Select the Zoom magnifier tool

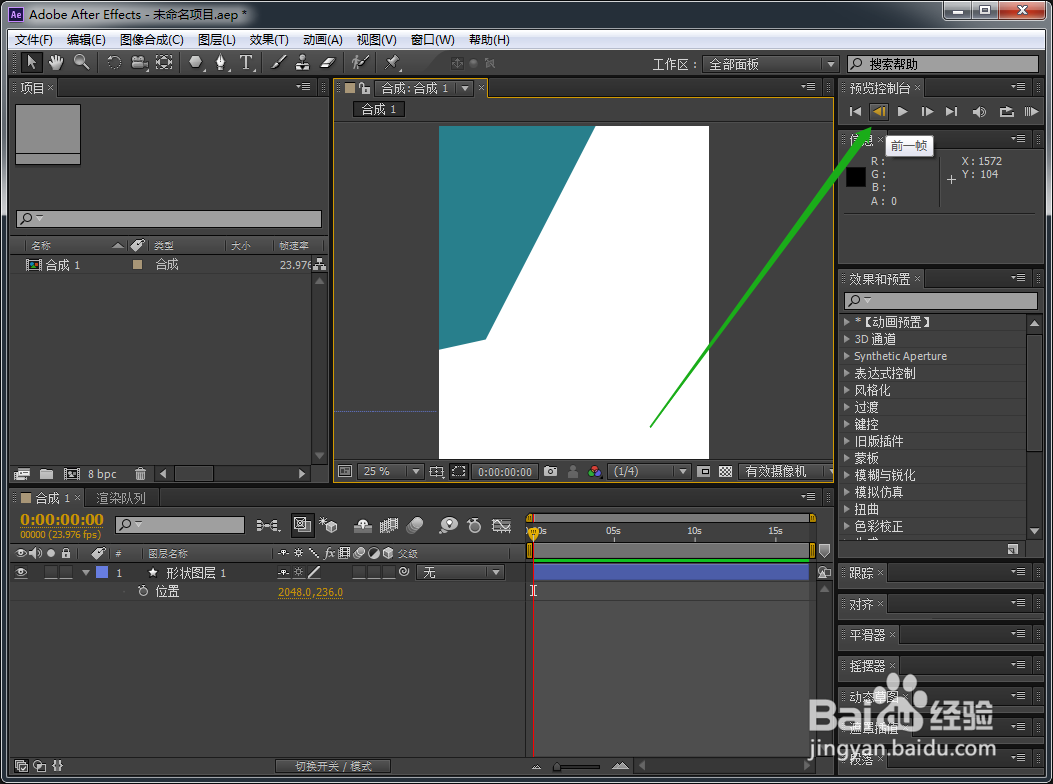point(81,62)
